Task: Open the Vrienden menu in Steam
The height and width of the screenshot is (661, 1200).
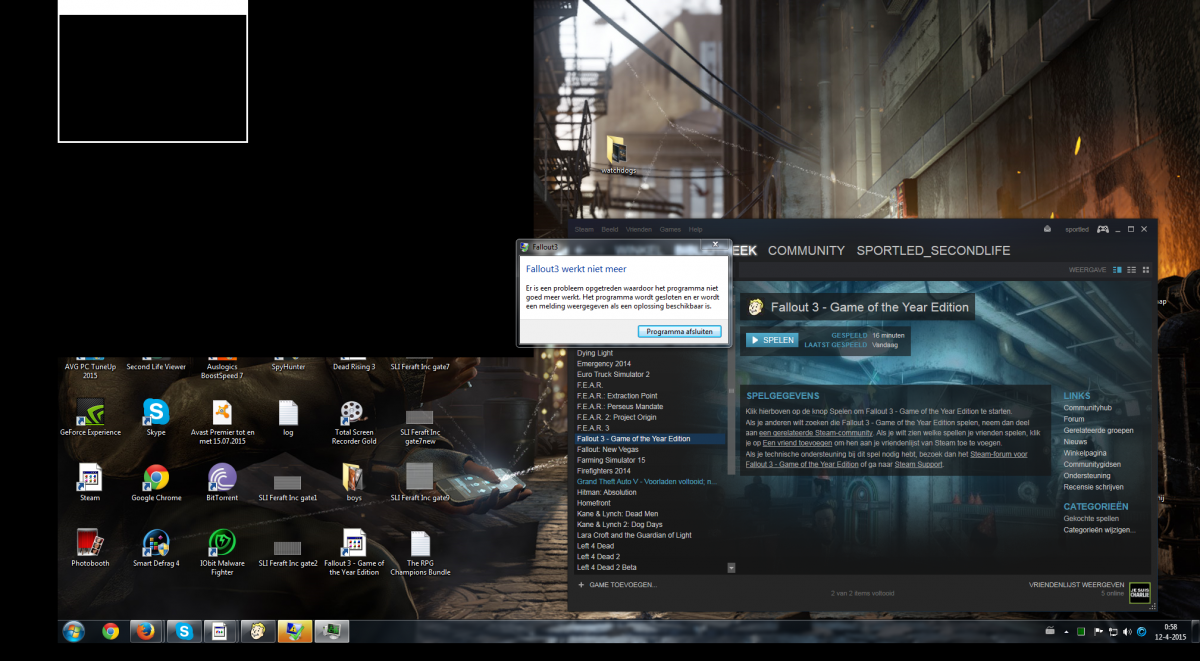Action: point(639,229)
